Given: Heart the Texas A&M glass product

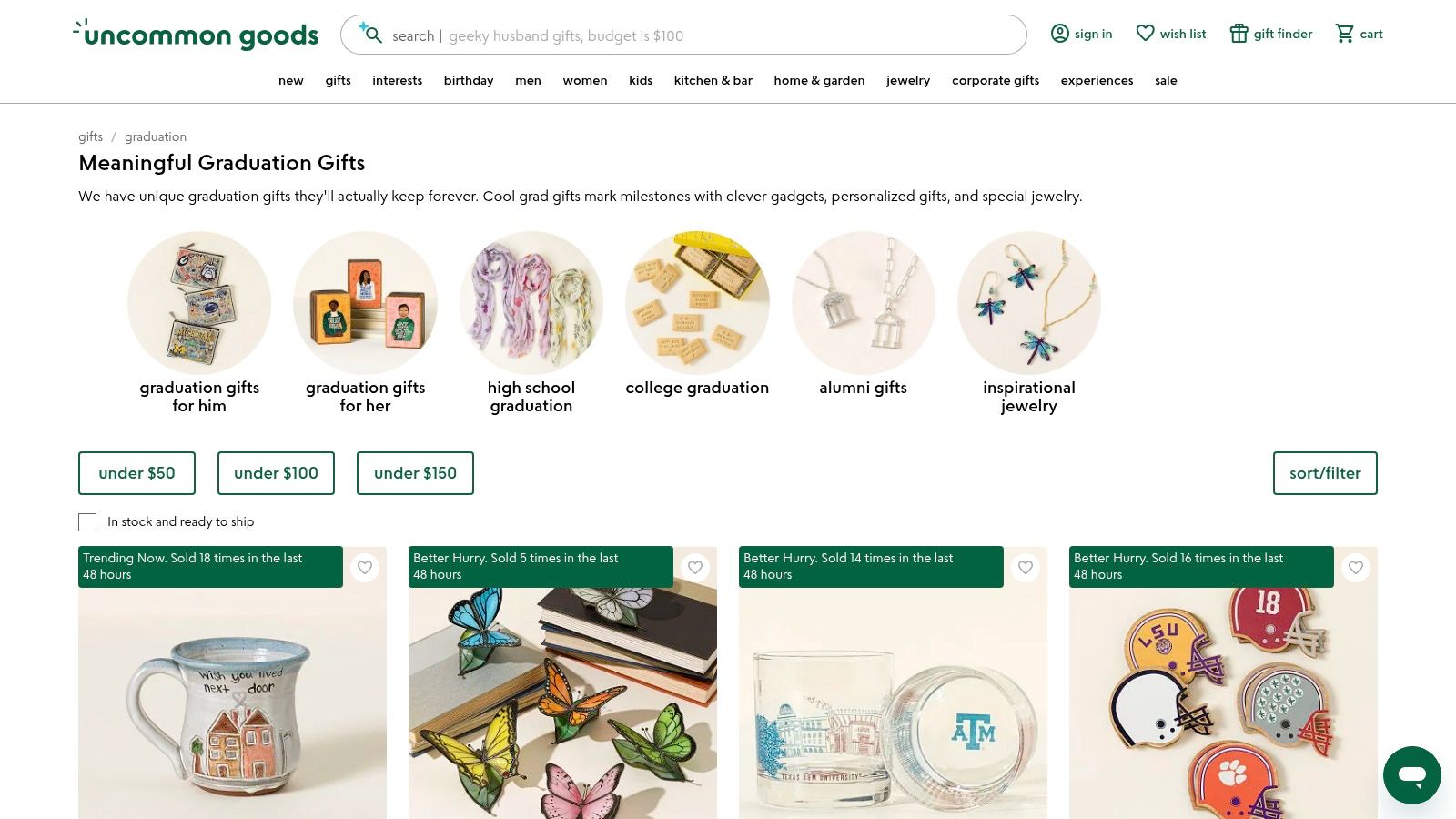Looking at the screenshot, I should pos(1026,568).
